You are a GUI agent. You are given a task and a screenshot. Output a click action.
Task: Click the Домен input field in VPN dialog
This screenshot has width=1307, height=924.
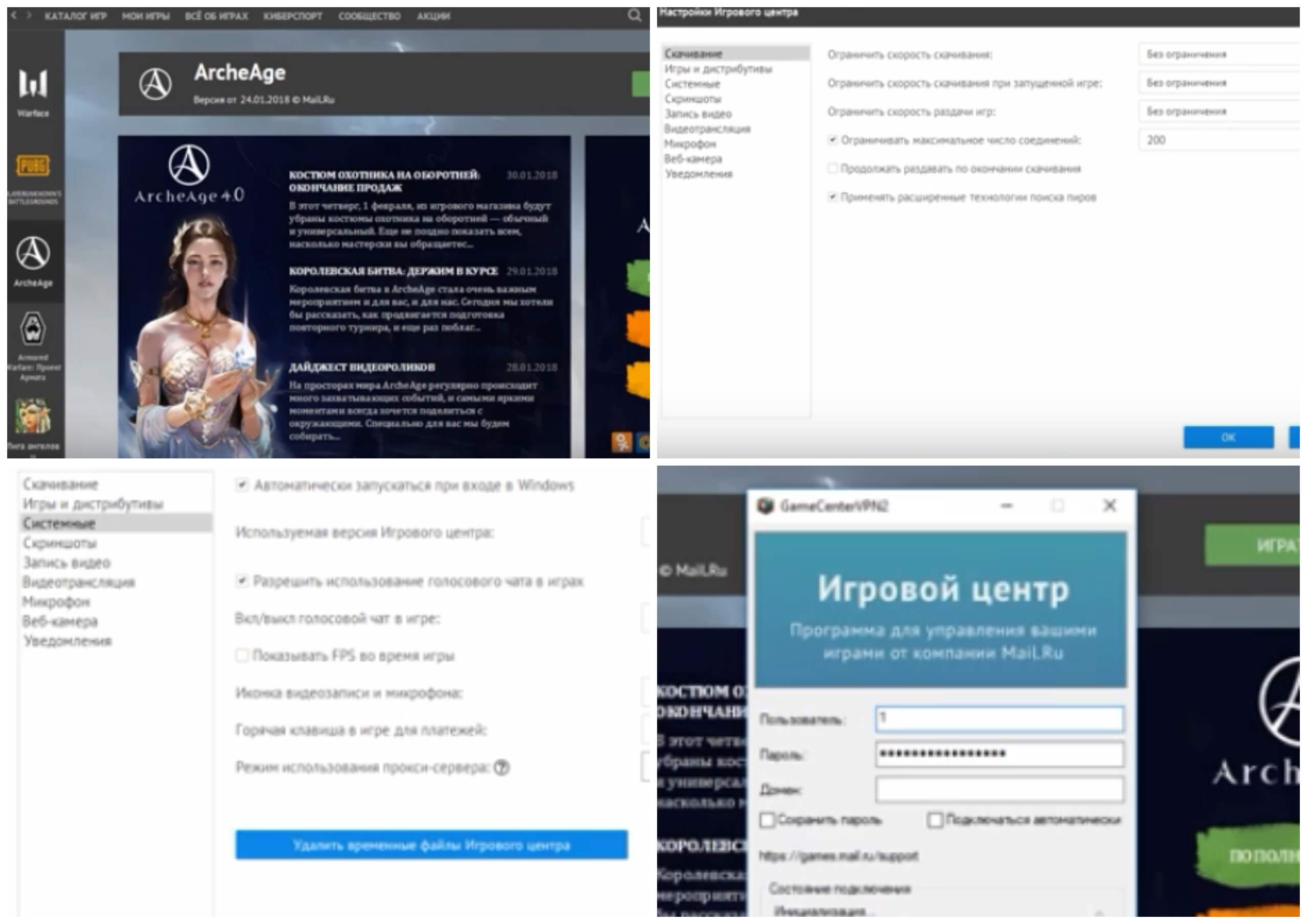click(999, 790)
